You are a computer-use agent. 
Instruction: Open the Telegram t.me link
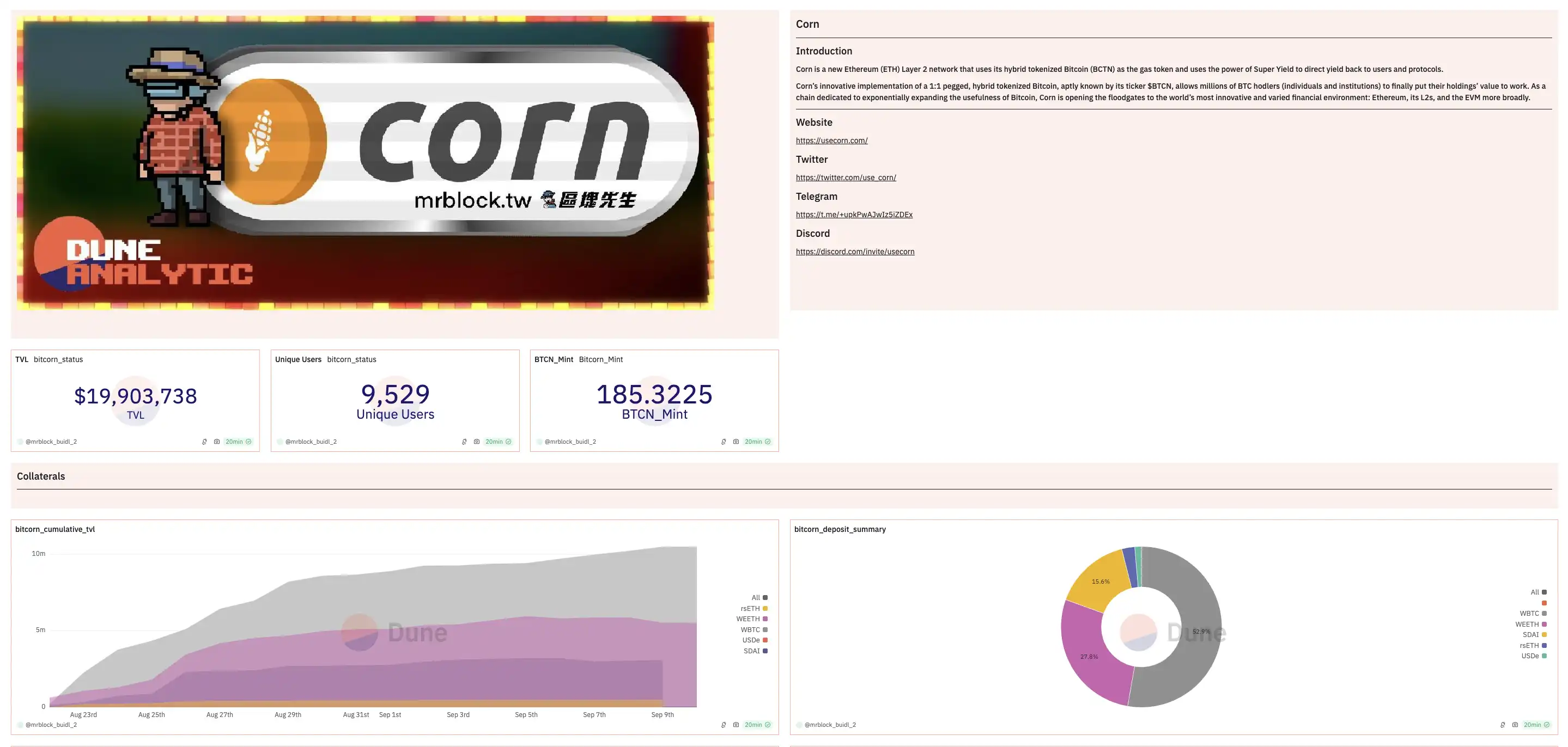(854, 215)
